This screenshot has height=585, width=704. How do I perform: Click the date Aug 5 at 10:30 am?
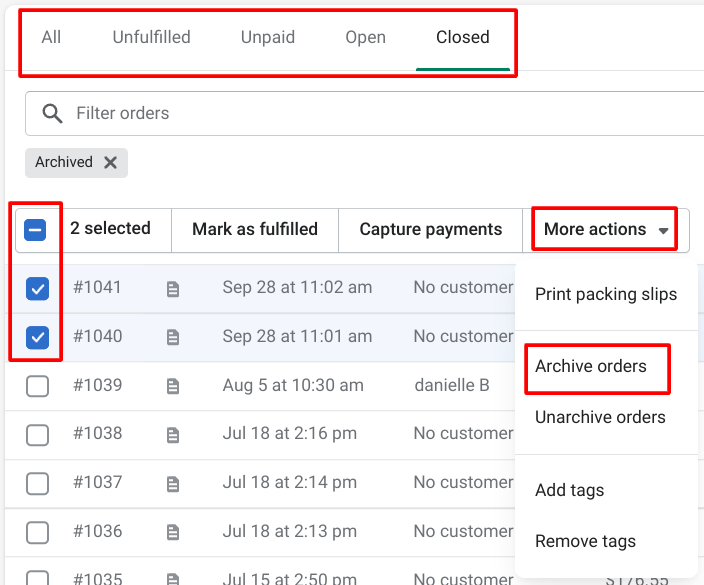point(293,385)
